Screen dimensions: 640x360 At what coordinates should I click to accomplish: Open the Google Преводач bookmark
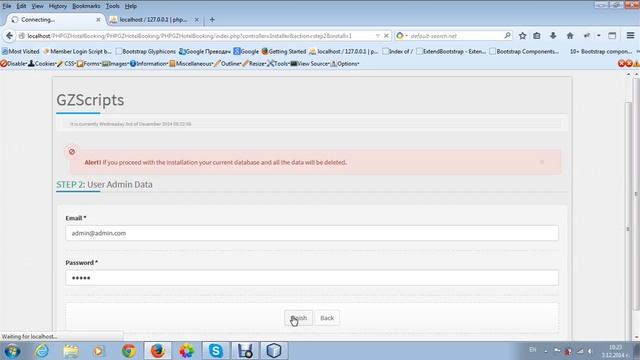tap(205, 51)
